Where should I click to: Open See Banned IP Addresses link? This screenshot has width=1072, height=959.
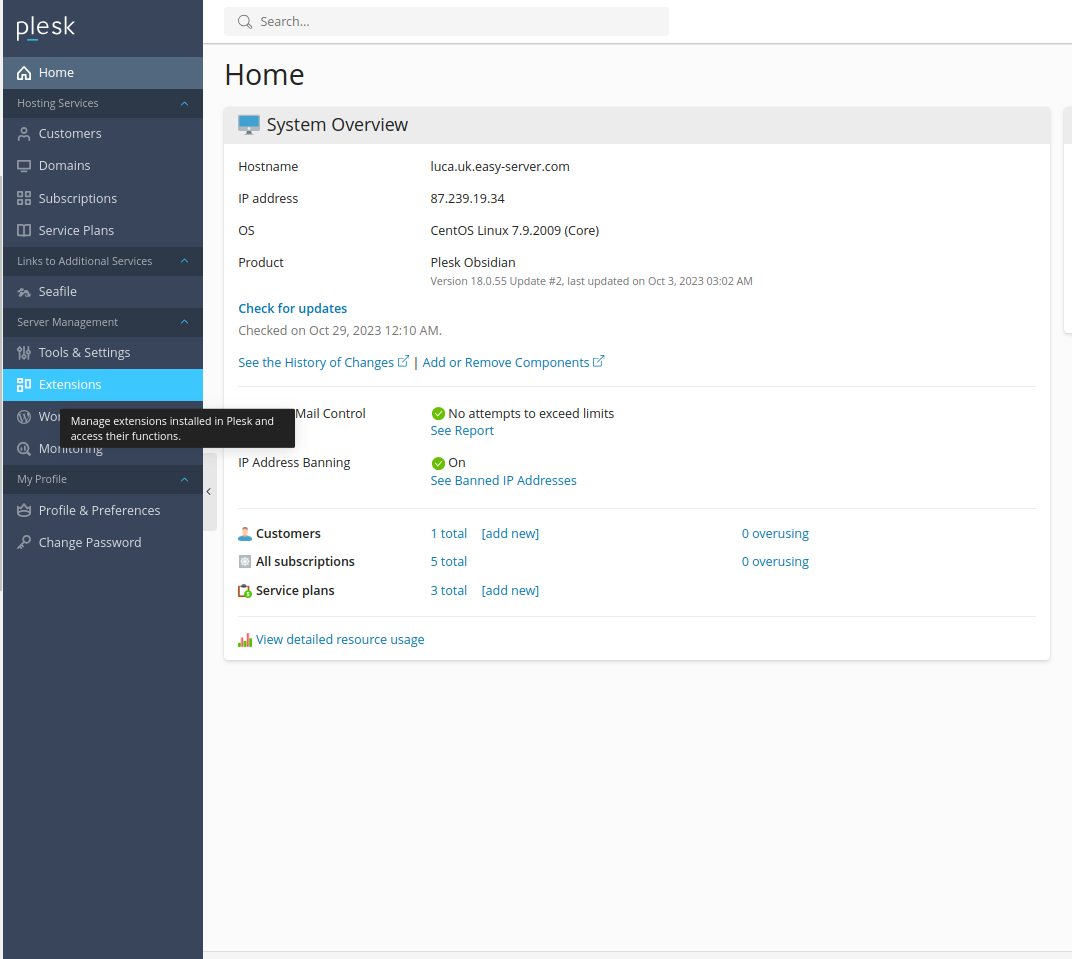503,481
